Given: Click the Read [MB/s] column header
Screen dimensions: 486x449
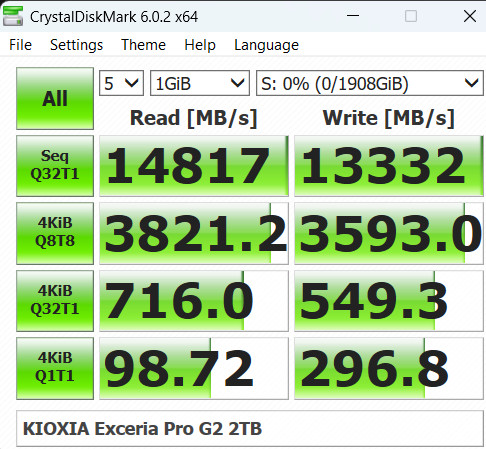Looking at the screenshot, I should 194,118.
